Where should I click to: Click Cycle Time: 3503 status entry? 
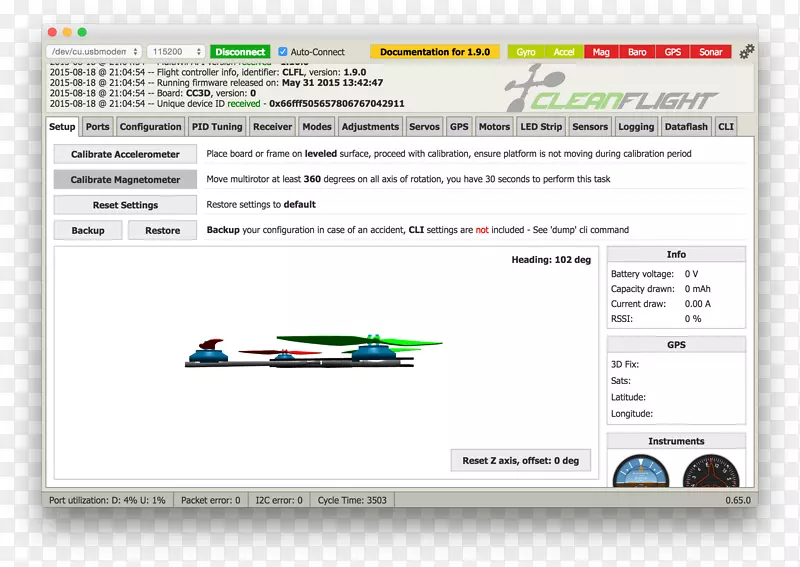pyautogui.click(x=352, y=500)
